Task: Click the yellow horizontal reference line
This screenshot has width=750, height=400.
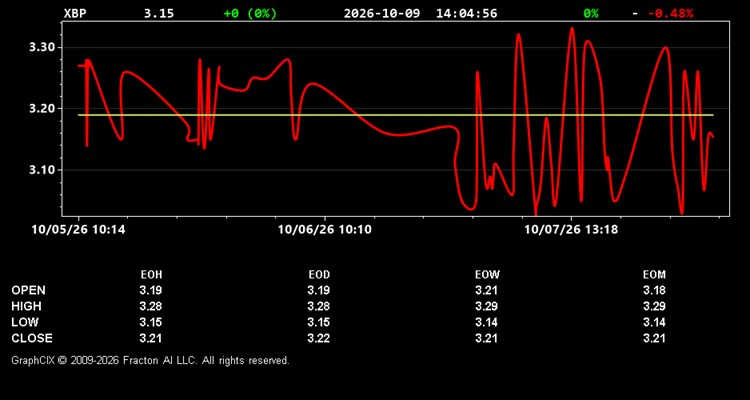Action: point(396,115)
